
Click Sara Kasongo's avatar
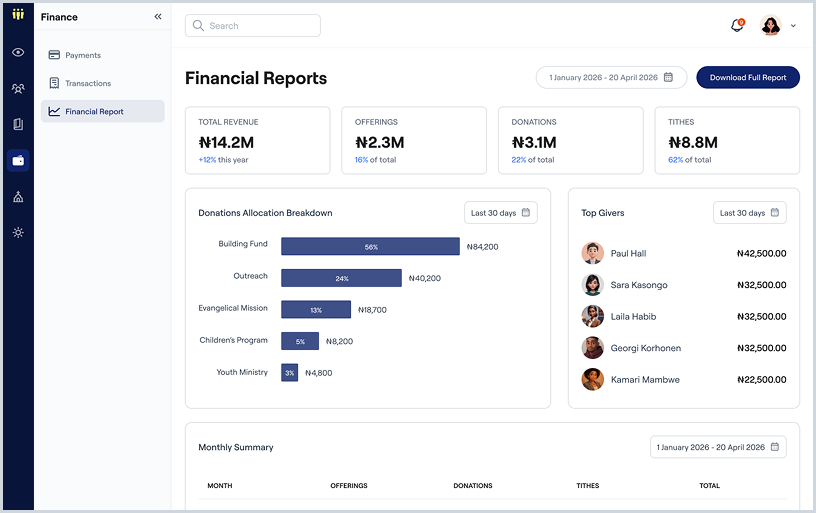click(593, 285)
